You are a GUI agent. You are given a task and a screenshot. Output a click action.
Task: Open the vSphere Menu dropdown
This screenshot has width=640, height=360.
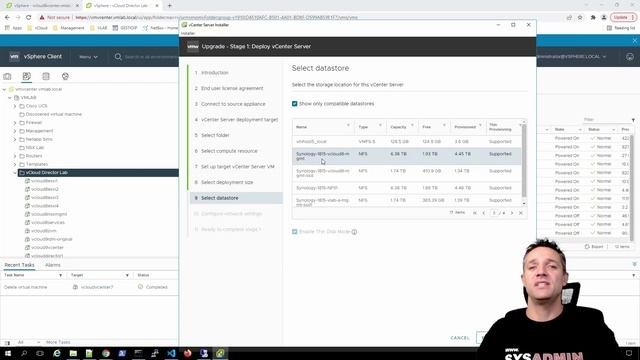pyautogui.click(x=89, y=57)
